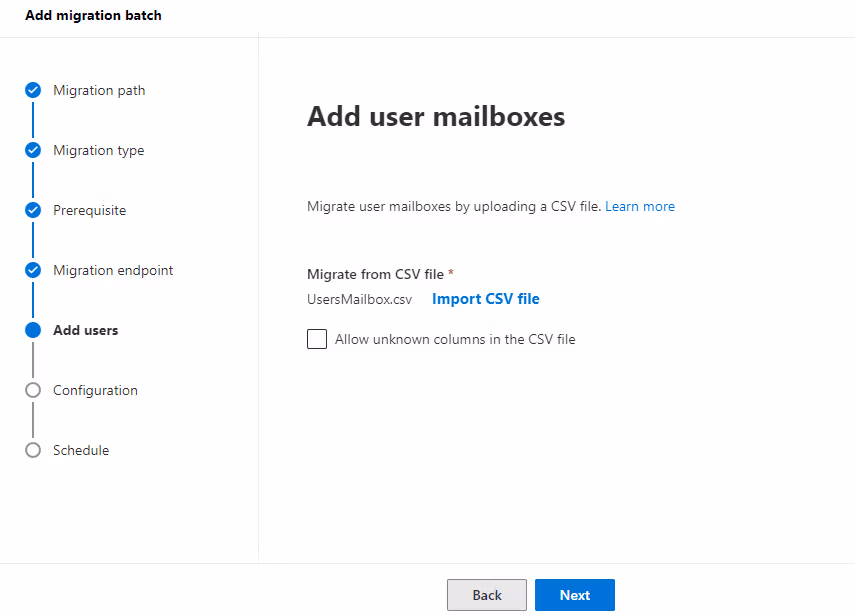Screen dimensions: 855x615
Task: Open the Learn more link
Action: (x=640, y=206)
